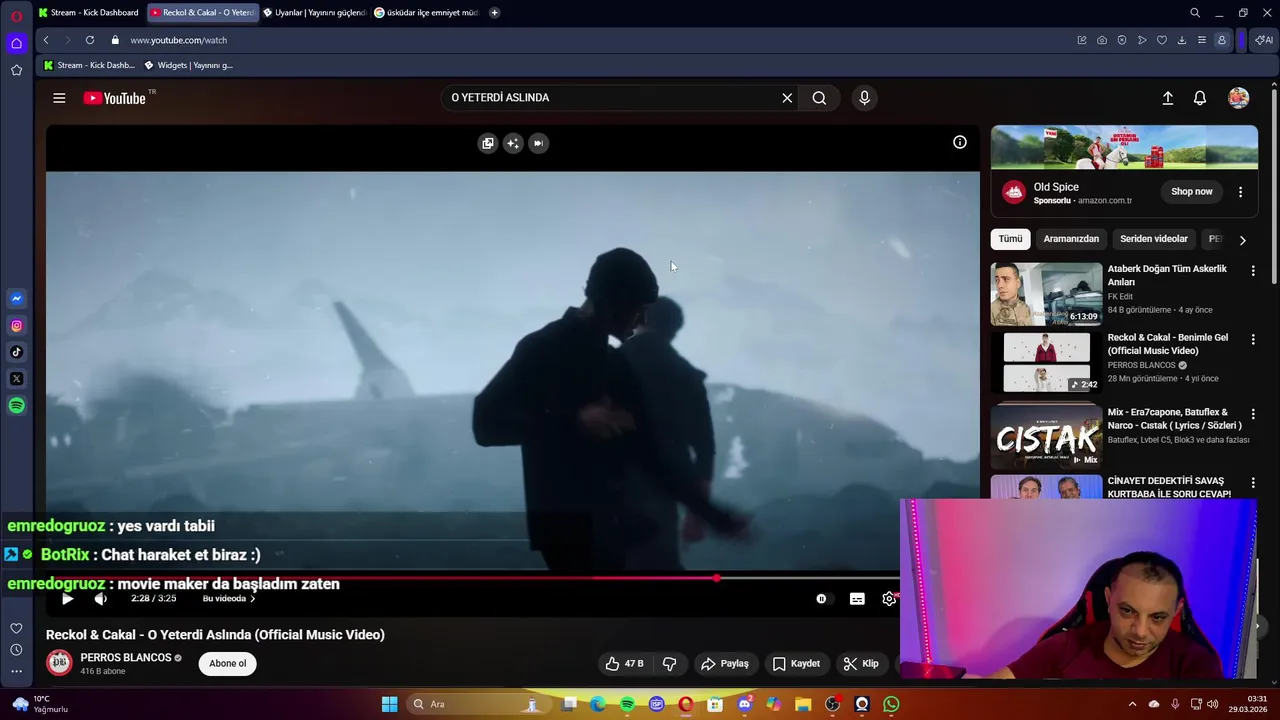1280x720 pixels.
Task: Open Windows Start menu
Action: tap(389, 704)
